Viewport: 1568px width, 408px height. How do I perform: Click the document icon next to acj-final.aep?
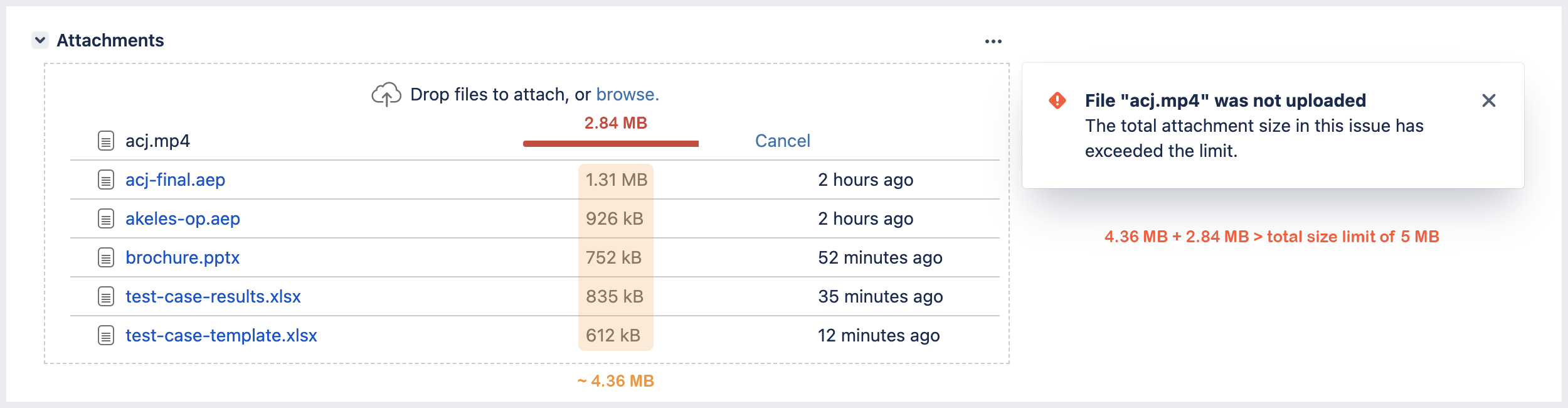[x=105, y=180]
